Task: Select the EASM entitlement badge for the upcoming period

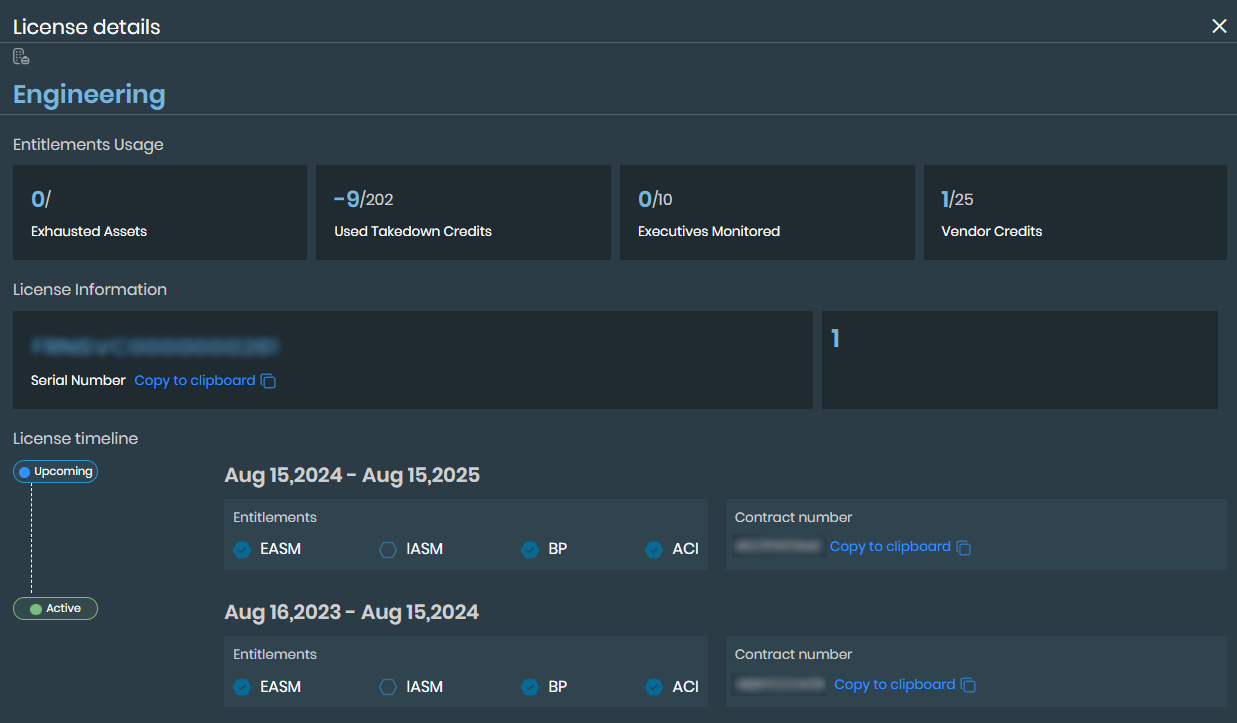Action: (241, 549)
